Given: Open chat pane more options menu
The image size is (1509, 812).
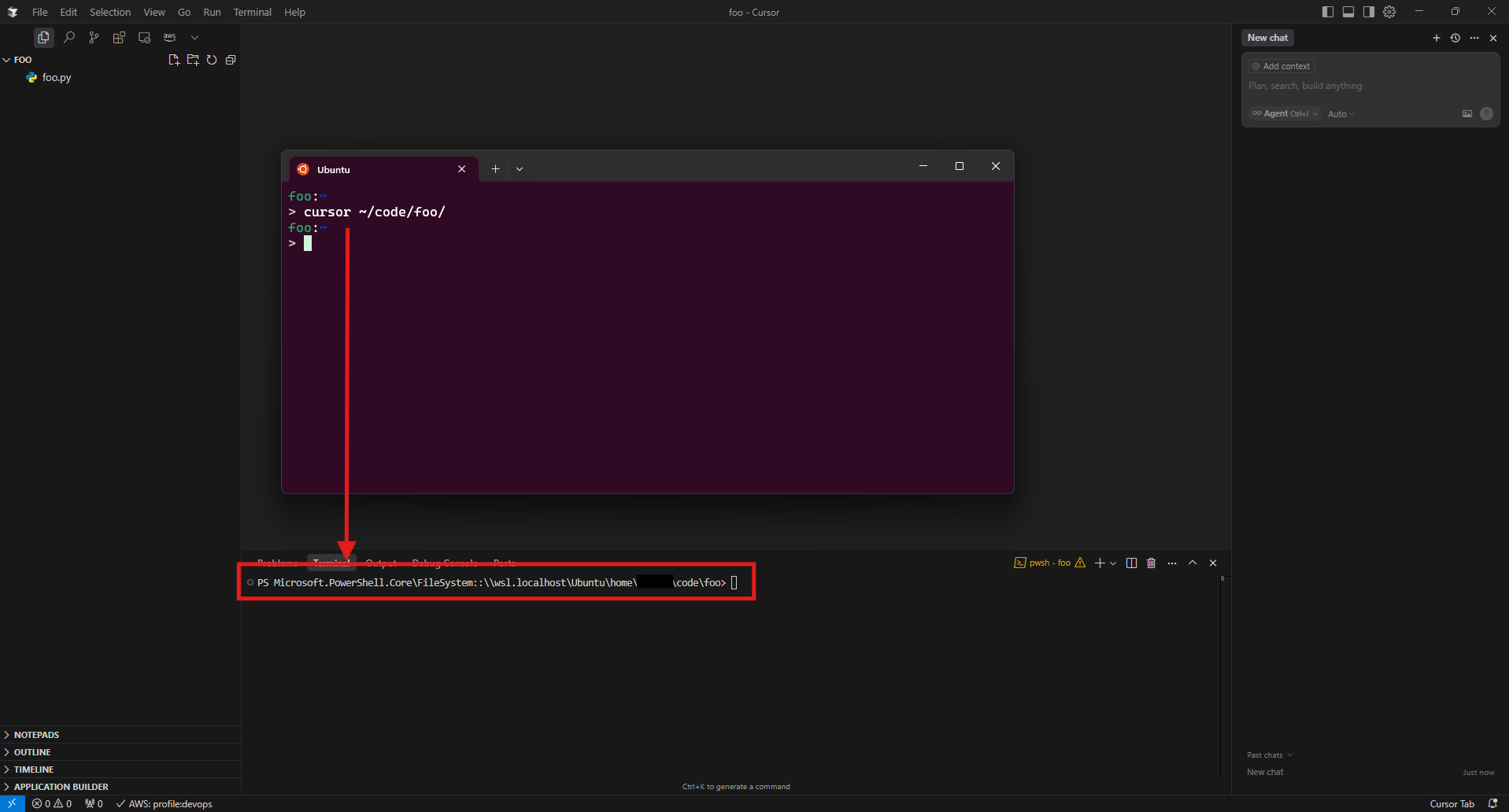Looking at the screenshot, I should click(x=1474, y=38).
